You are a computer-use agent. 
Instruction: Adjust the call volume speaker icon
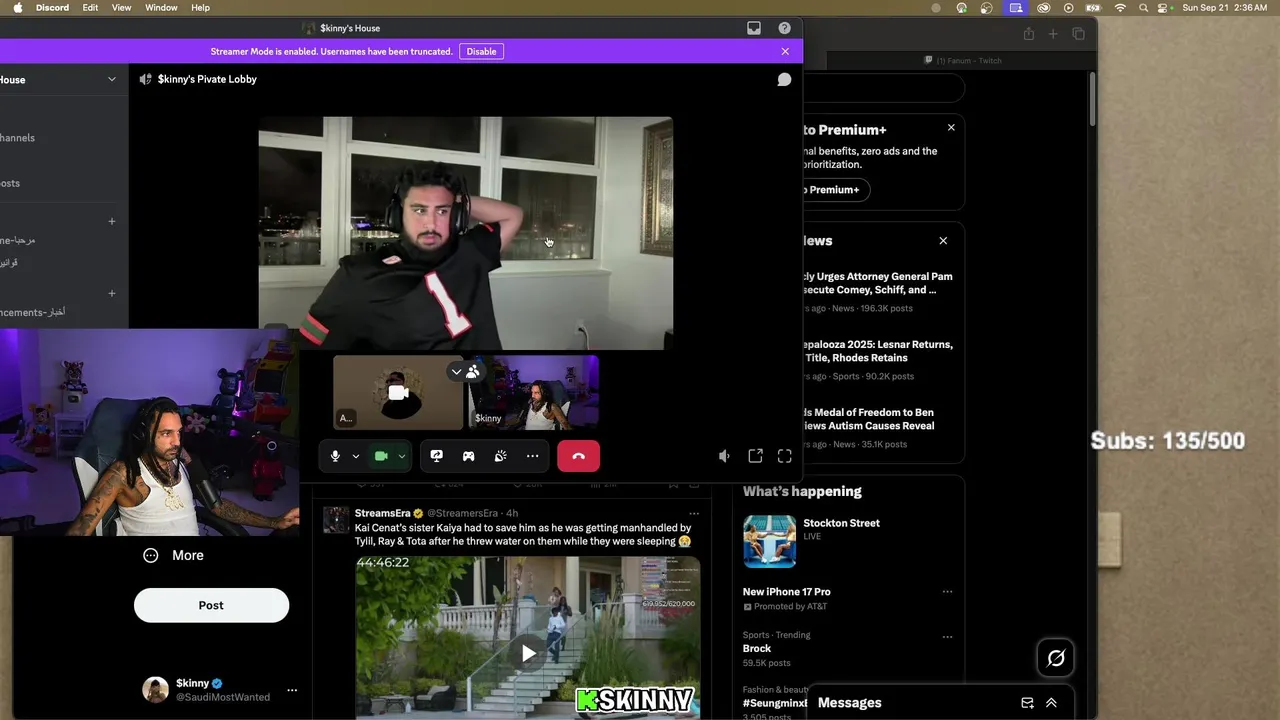point(724,456)
